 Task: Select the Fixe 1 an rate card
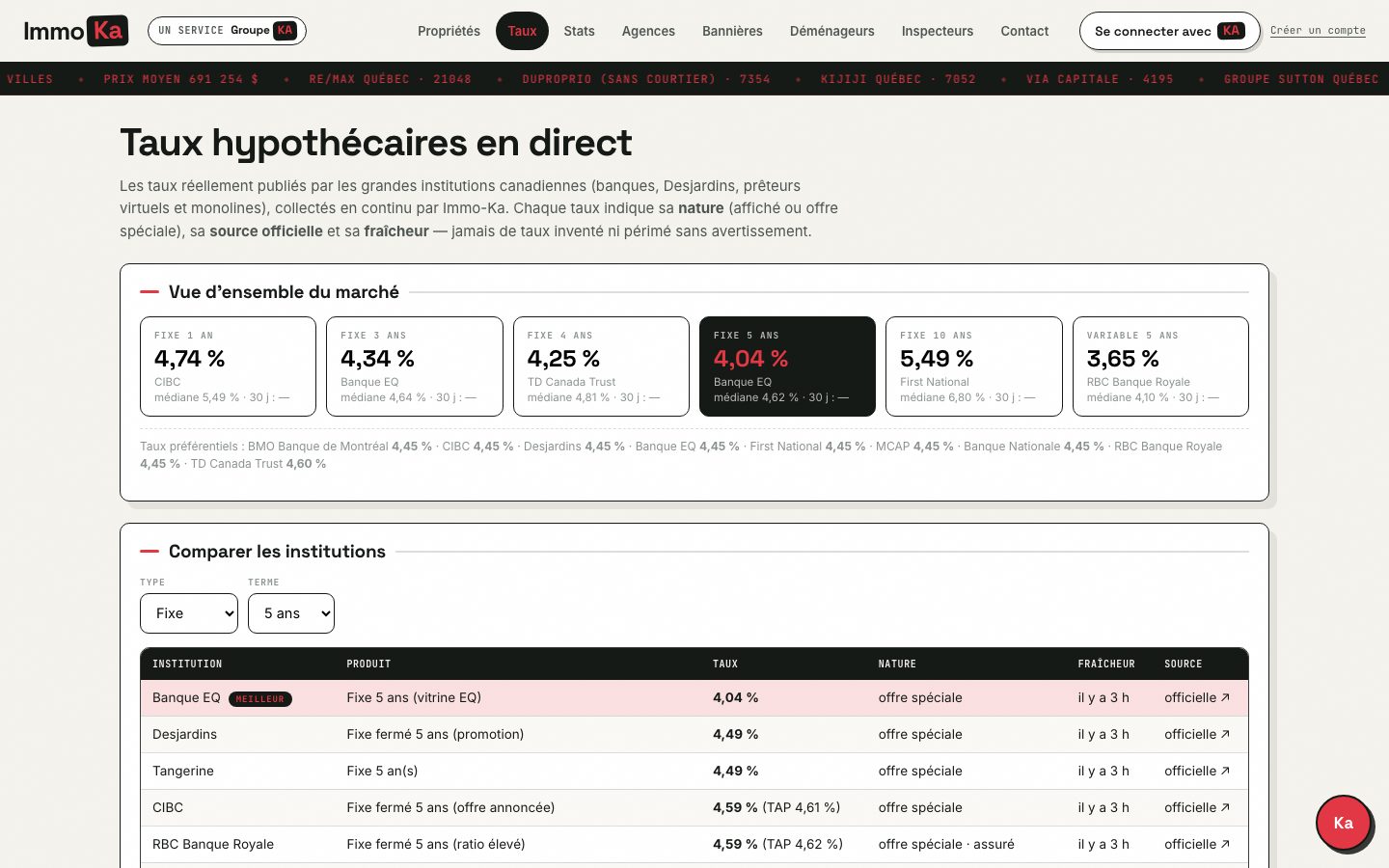pos(228,366)
